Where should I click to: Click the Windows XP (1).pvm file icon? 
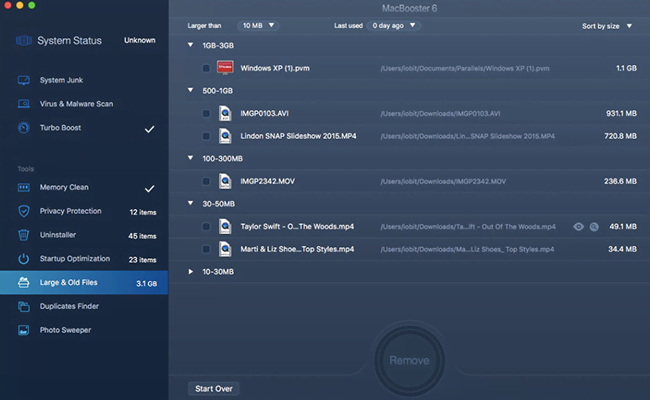[225, 68]
